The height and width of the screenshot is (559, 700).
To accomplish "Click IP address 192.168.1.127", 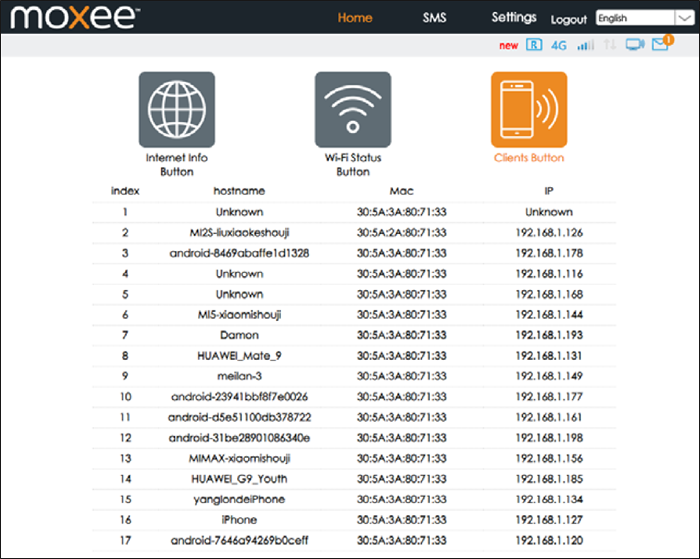I will click(549, 520).
